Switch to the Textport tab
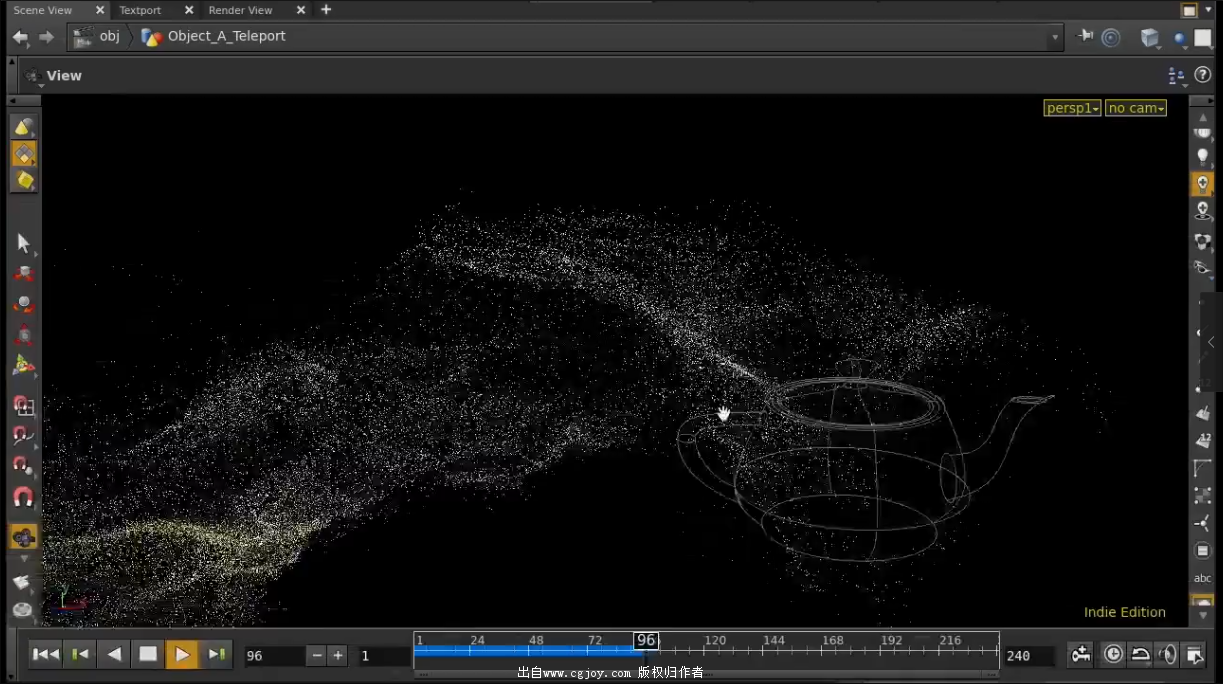Image resolution: width=1223 pixels, height=684 pixels. click(x=140, y=10)
